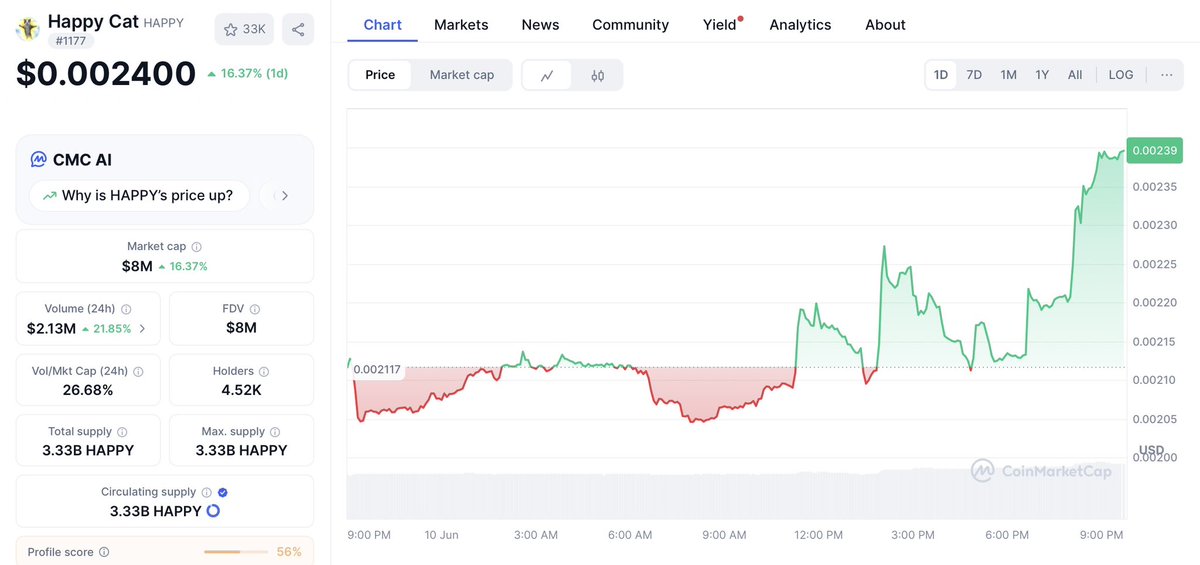Open the Chart tab

(x=383, y=24)
